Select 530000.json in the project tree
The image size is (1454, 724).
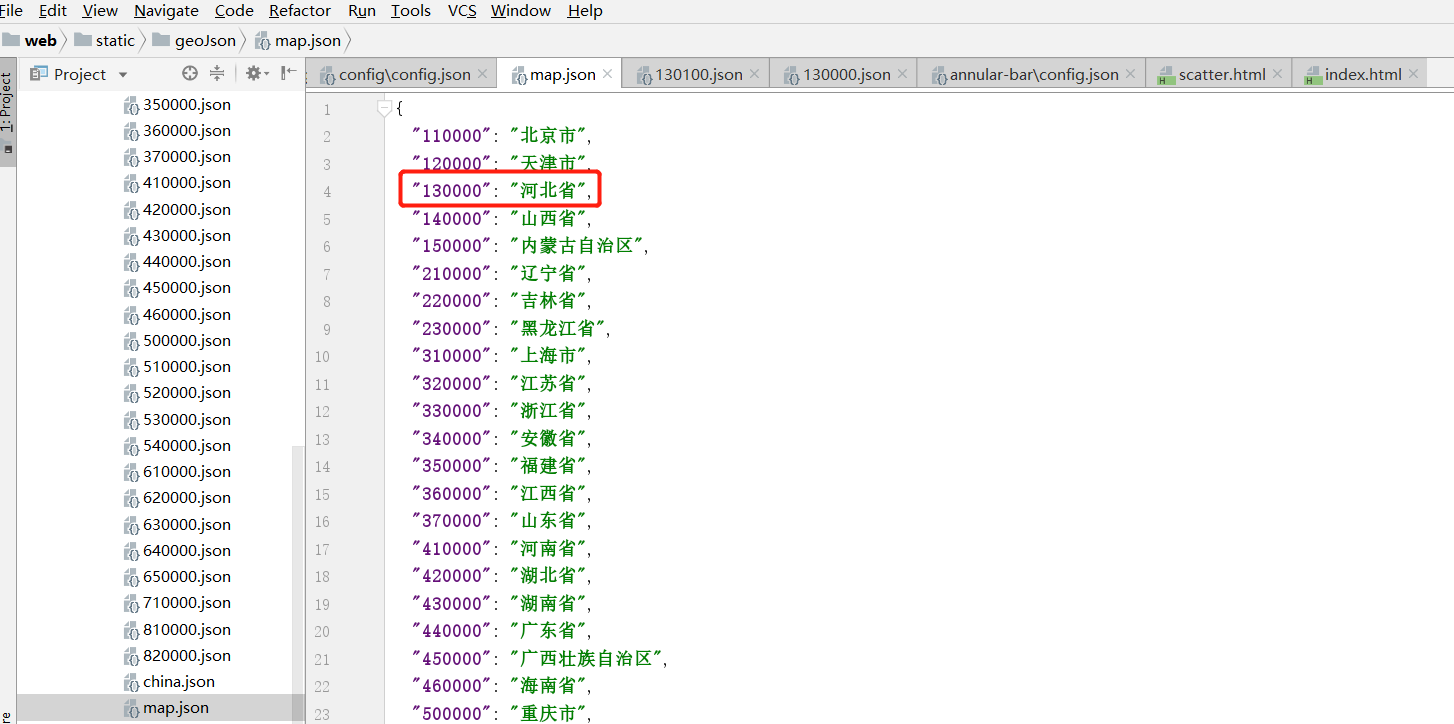[177, 420]
